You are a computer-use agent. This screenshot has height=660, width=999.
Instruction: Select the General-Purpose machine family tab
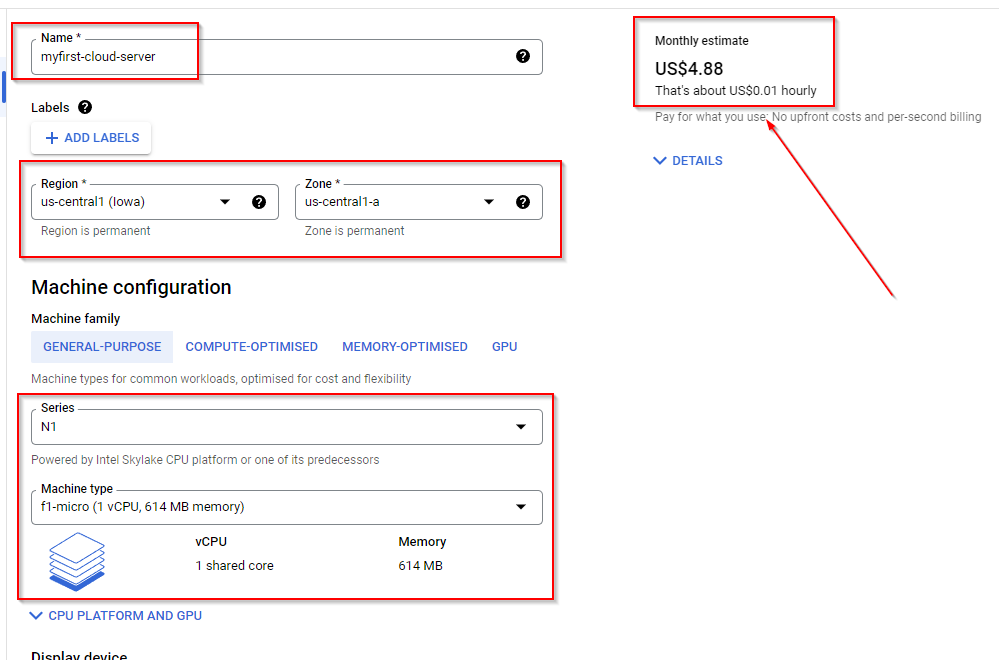tap(102, 347)
